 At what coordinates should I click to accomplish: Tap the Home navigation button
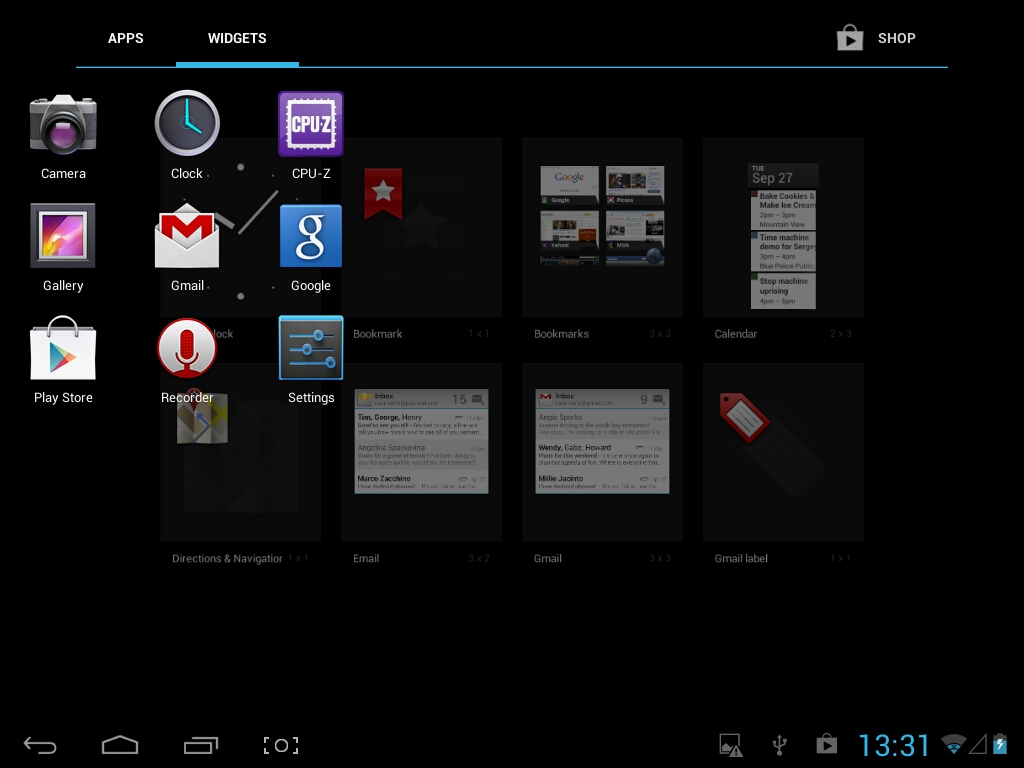(x=120, y=745)
